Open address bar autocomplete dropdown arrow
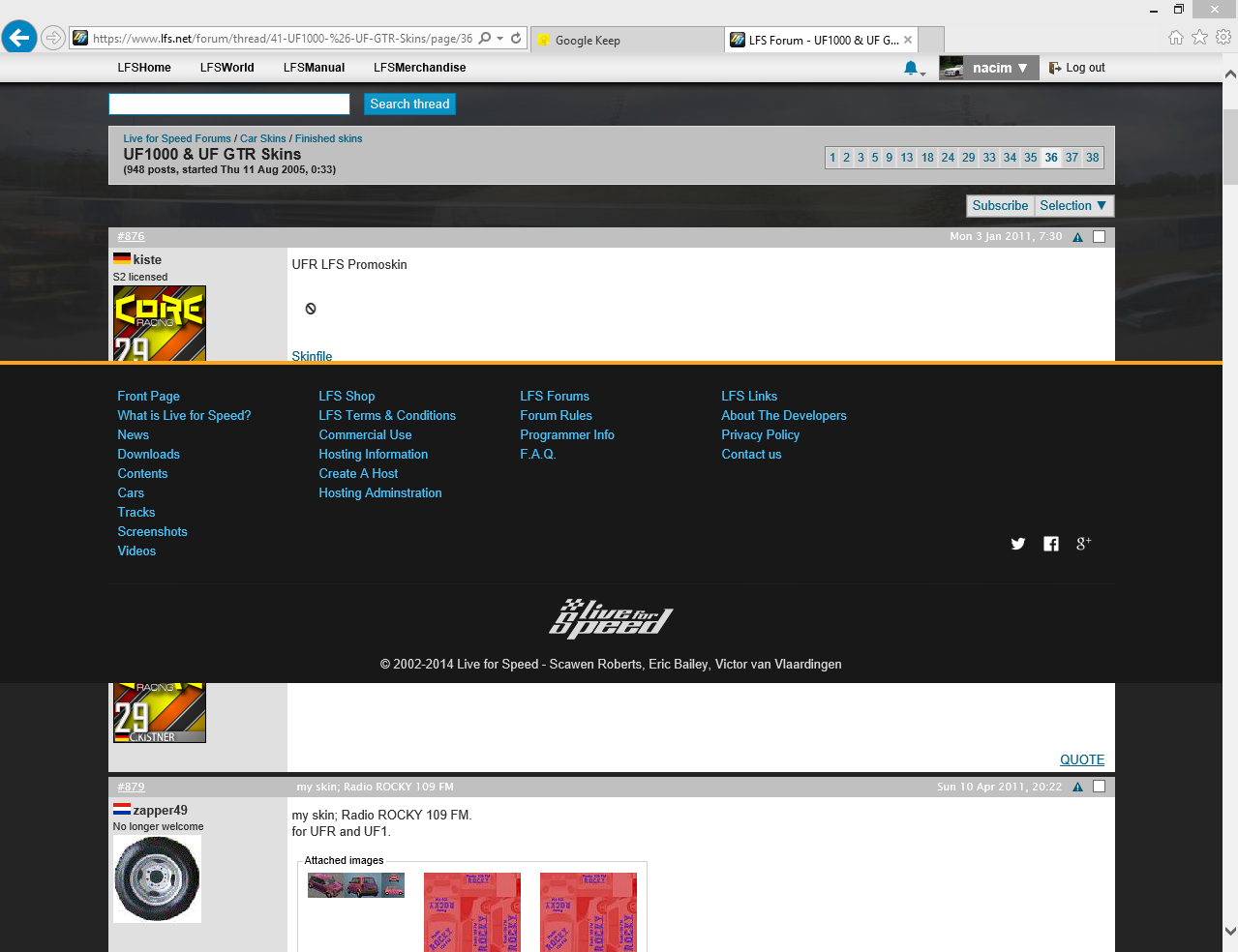 click(499, 39)
